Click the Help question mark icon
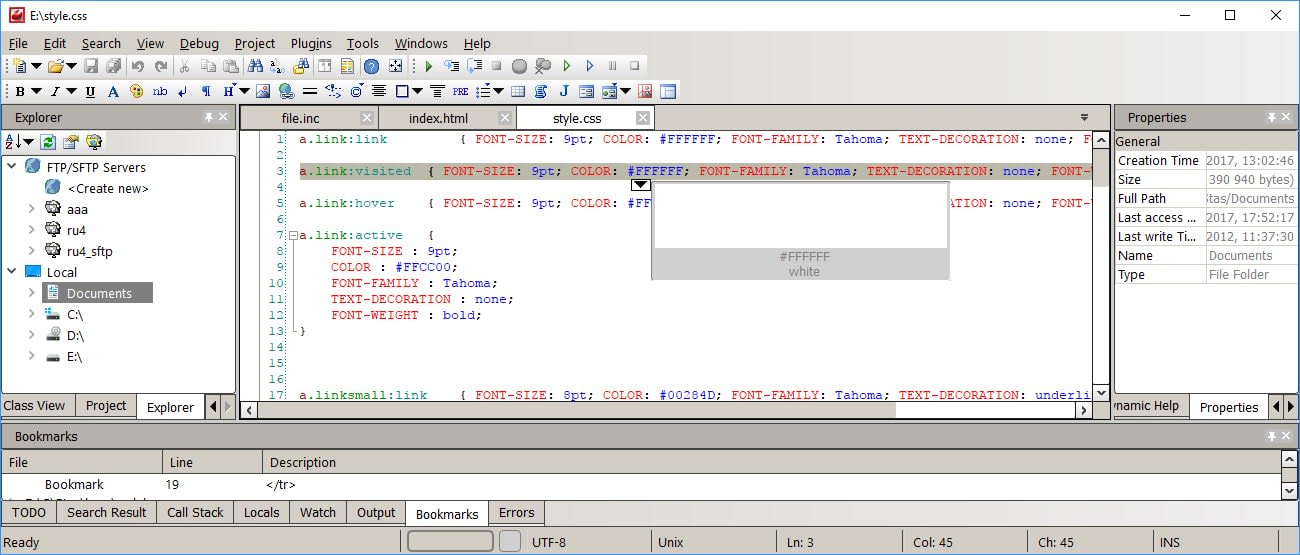Image resolution: width=1300 pixels, height=555 pixels. tap(371, 66)
